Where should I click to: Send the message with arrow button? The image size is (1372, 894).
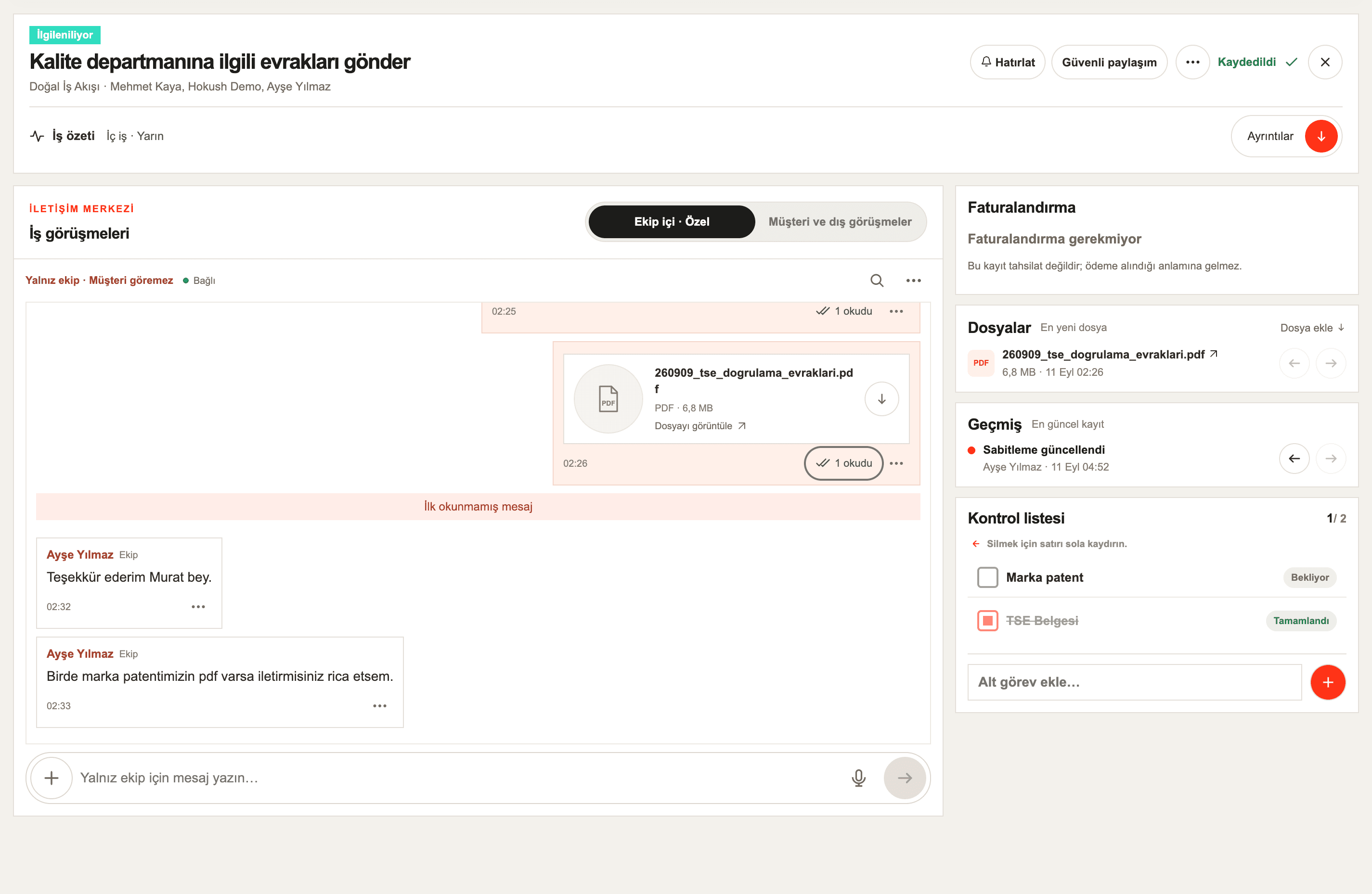pyautogui.click(x=904, y=778)
